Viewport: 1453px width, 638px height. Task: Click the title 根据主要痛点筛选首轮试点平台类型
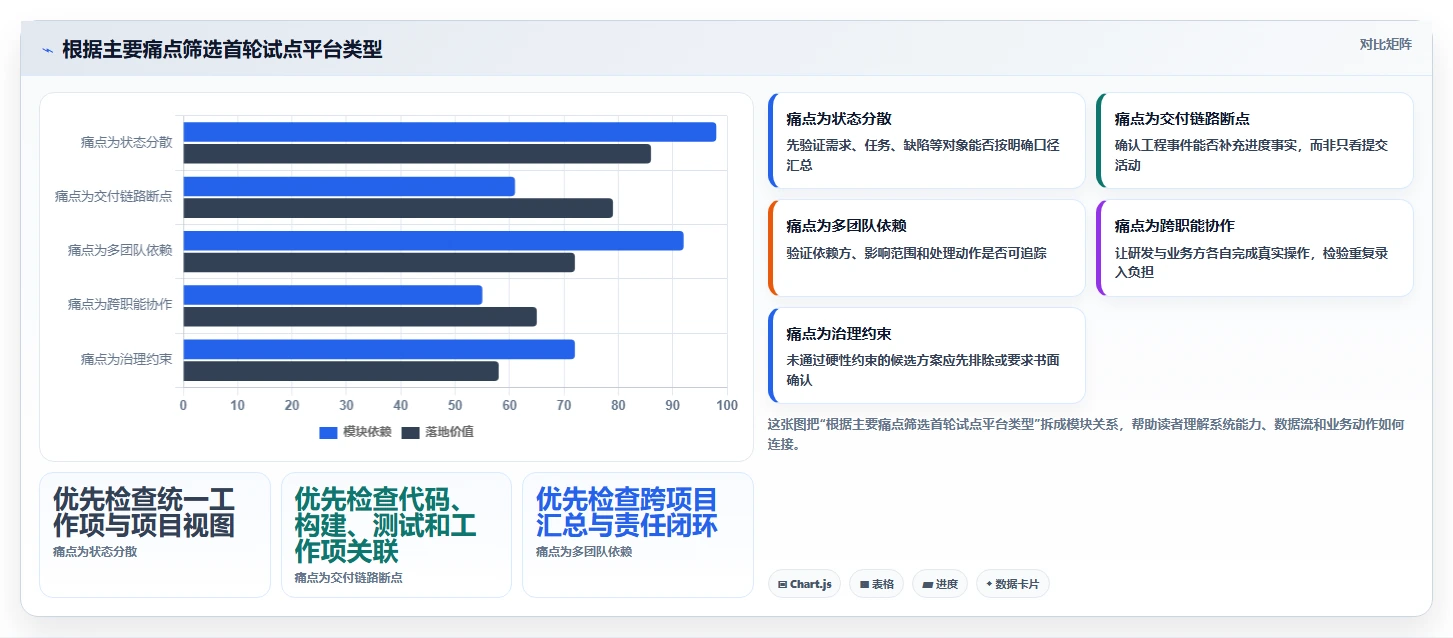[222, 50]
